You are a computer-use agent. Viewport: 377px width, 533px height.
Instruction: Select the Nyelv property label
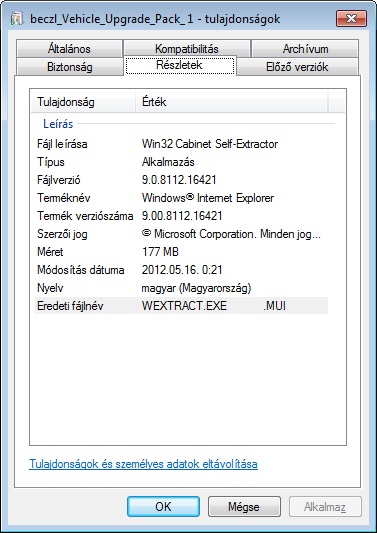pos(50,288)
